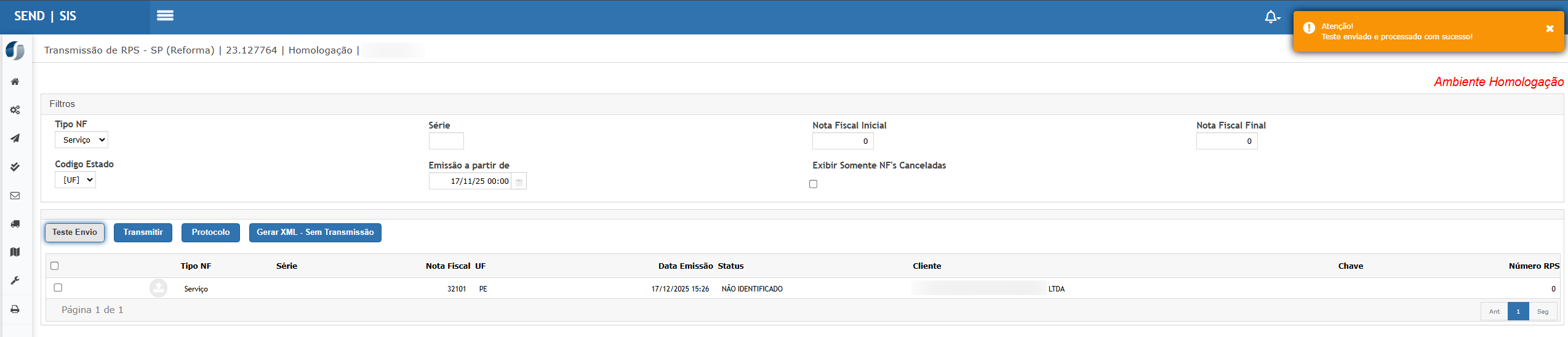
Task: Click the printer icon in sidebar
Action: [15, 309]
